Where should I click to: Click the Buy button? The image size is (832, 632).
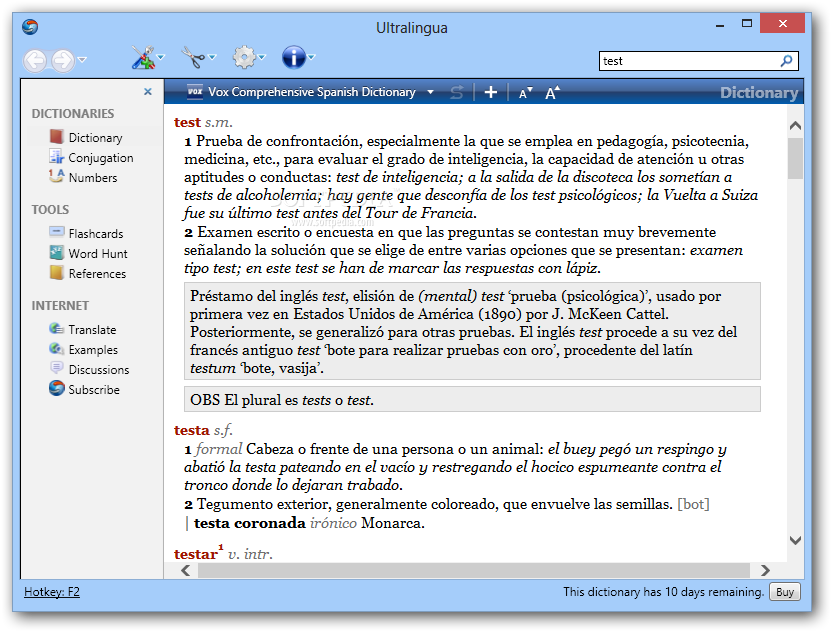[x=785, y=592]
